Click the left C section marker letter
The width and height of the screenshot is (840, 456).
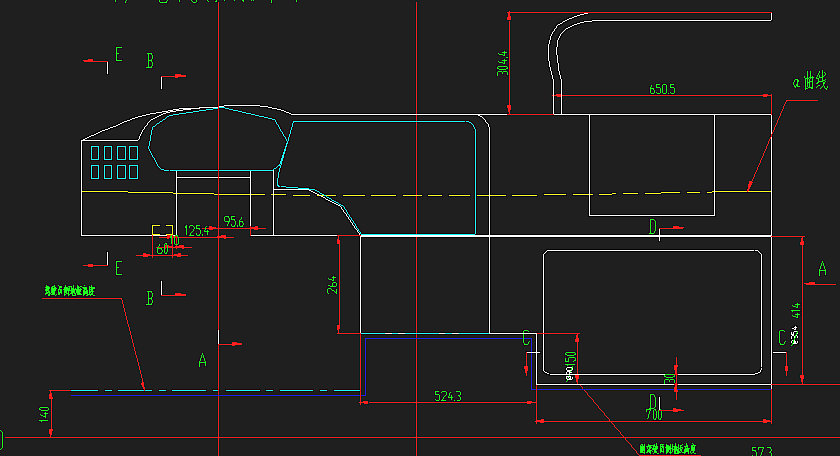click(526, 337)
